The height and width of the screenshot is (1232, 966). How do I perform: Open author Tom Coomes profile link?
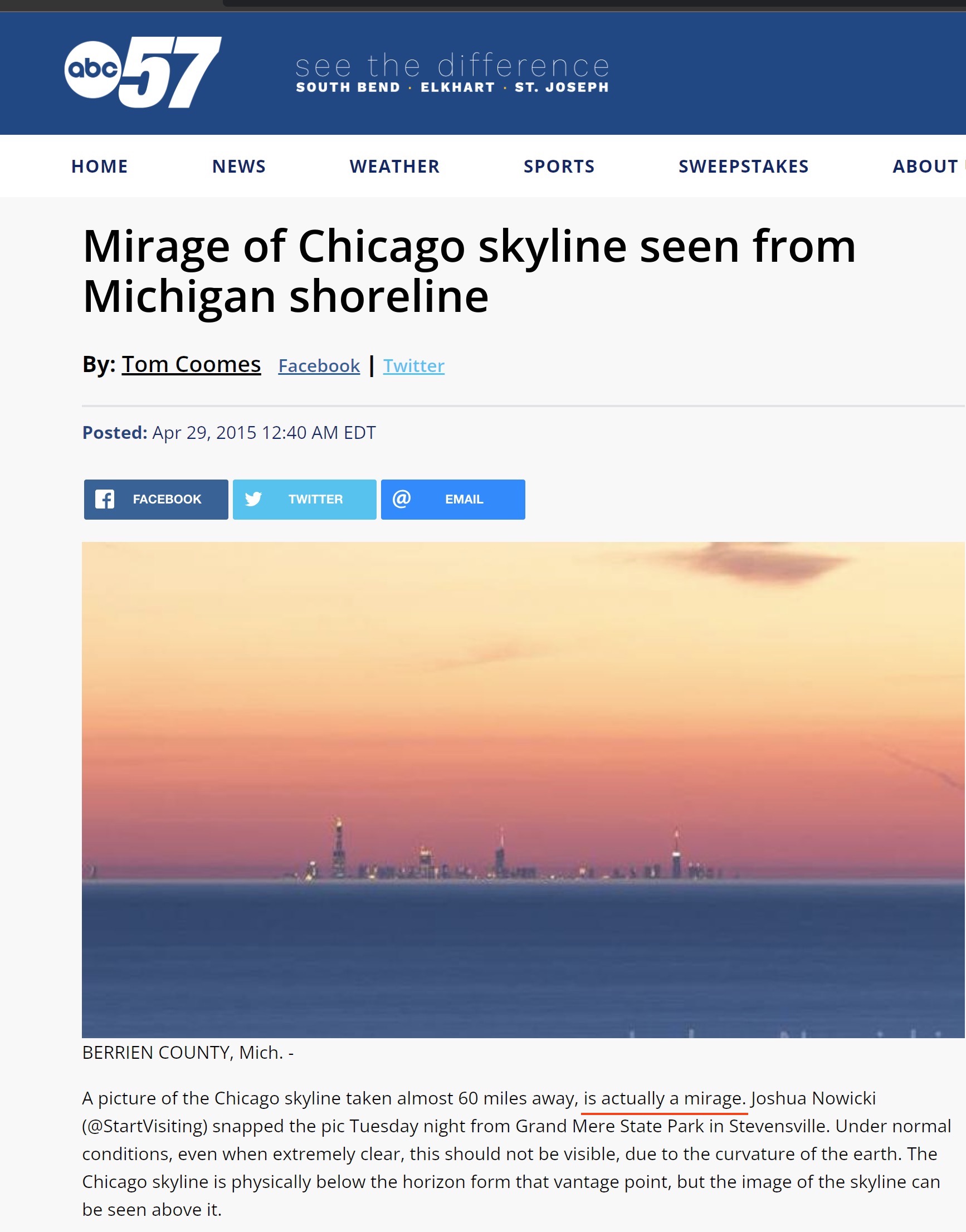click(191, 365)
